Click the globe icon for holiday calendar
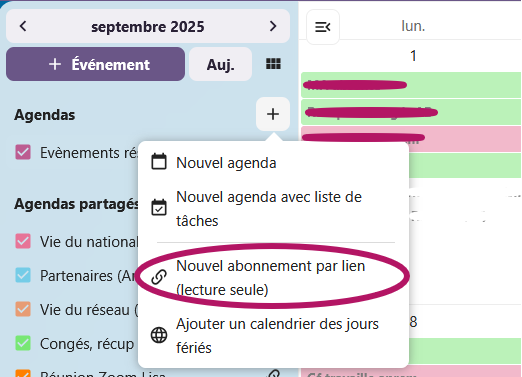This screenshot has width=522, height=377. tap(159, 335)
